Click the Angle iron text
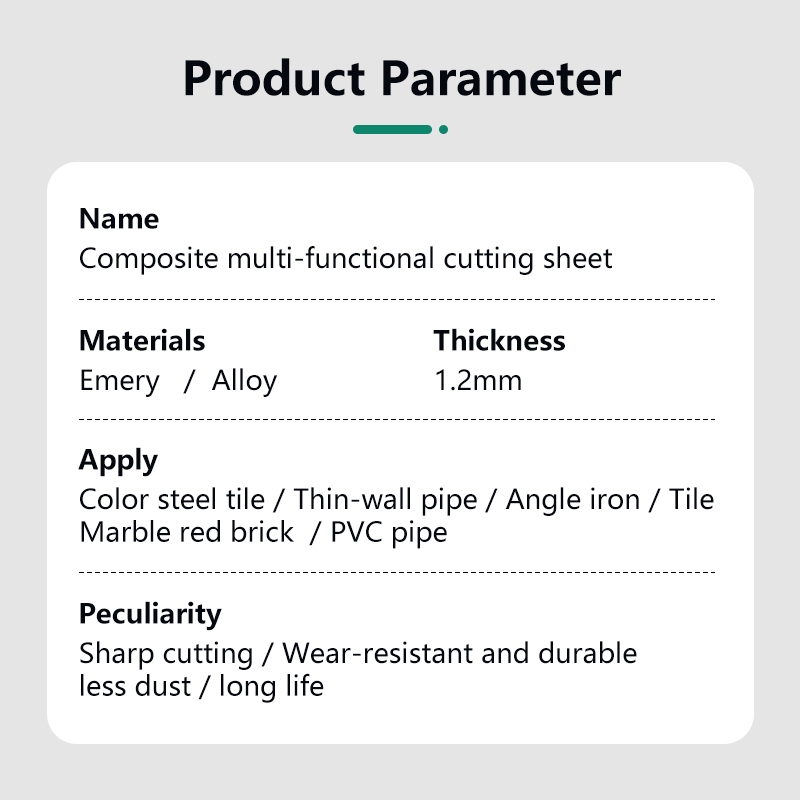The image size is (800, 800). click(573, 501)
